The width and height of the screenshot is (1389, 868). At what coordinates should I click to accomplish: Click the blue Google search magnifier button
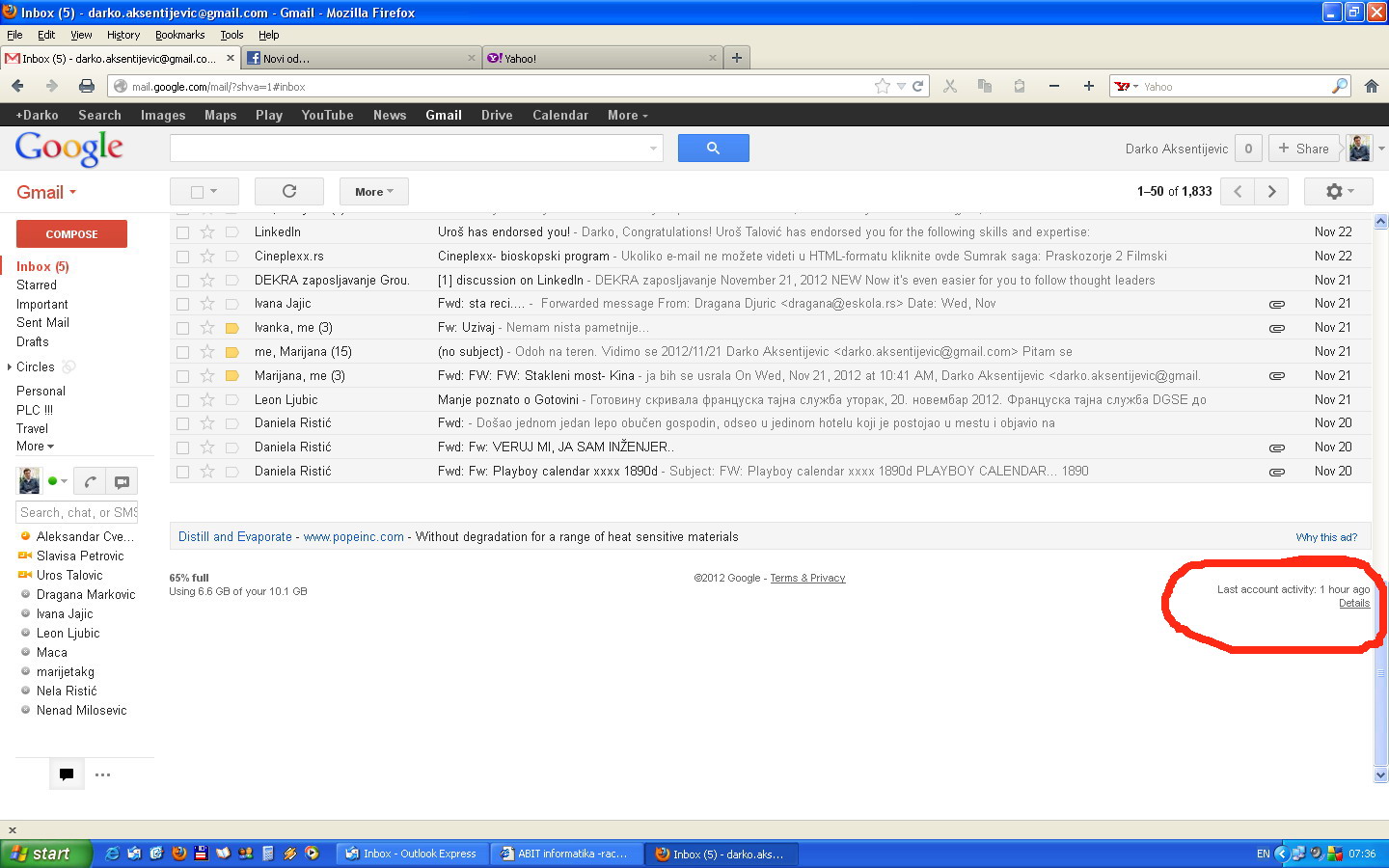pos(714,149)
